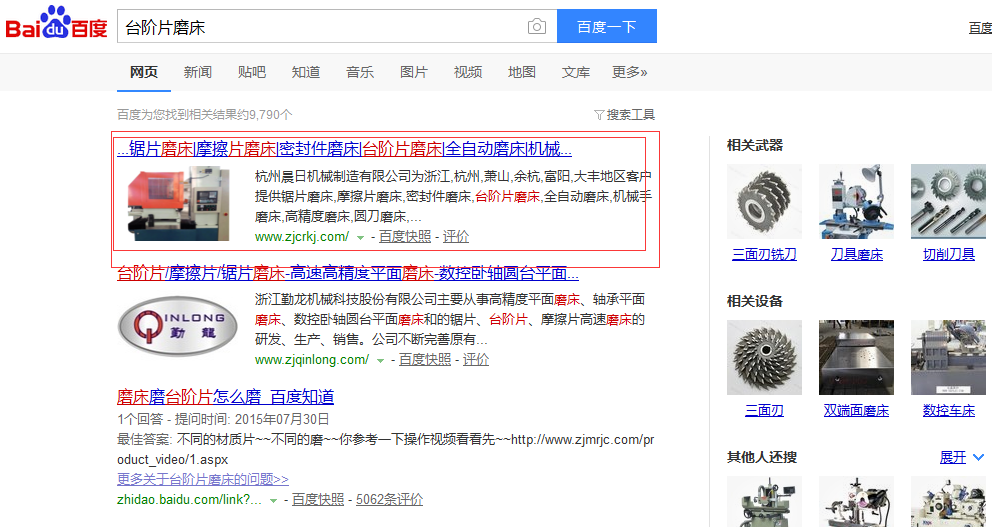Open the 更多» tab menu
This screenshot has height=527, width=992.
(x=629, y=72)
